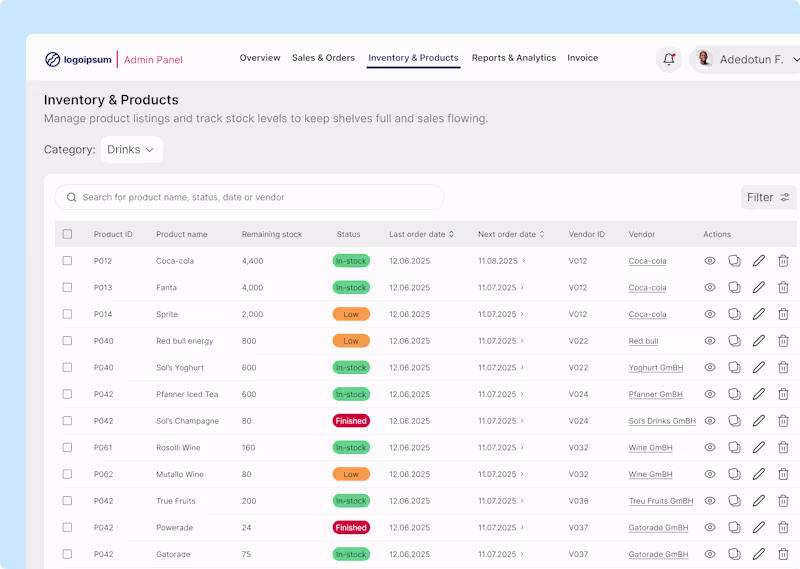Click the Admin Panel label
Image resolution: width=800 pixels, height=569 pixels.
tap(153, 60)
